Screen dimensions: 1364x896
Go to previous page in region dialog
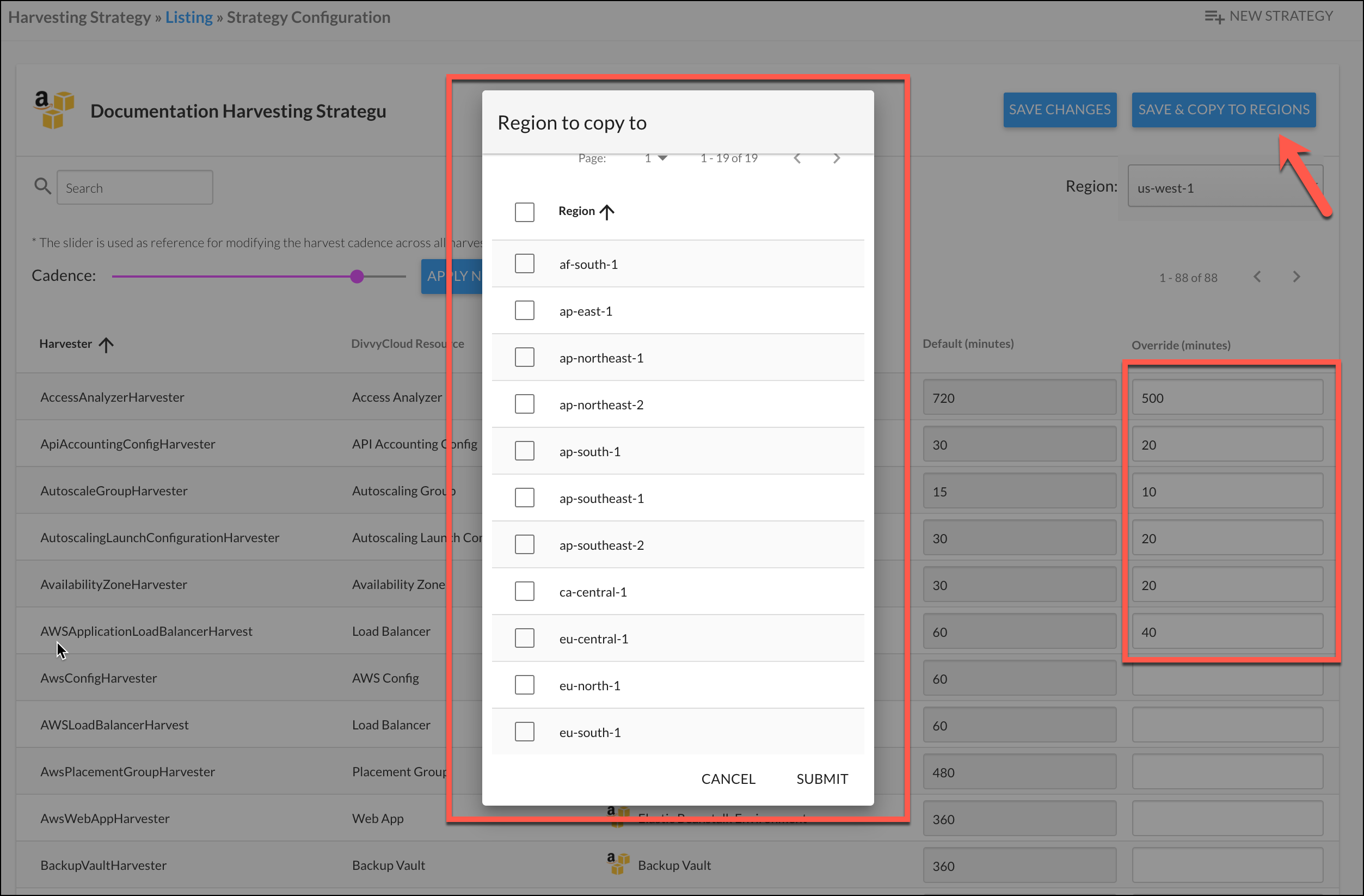point(797,158)
